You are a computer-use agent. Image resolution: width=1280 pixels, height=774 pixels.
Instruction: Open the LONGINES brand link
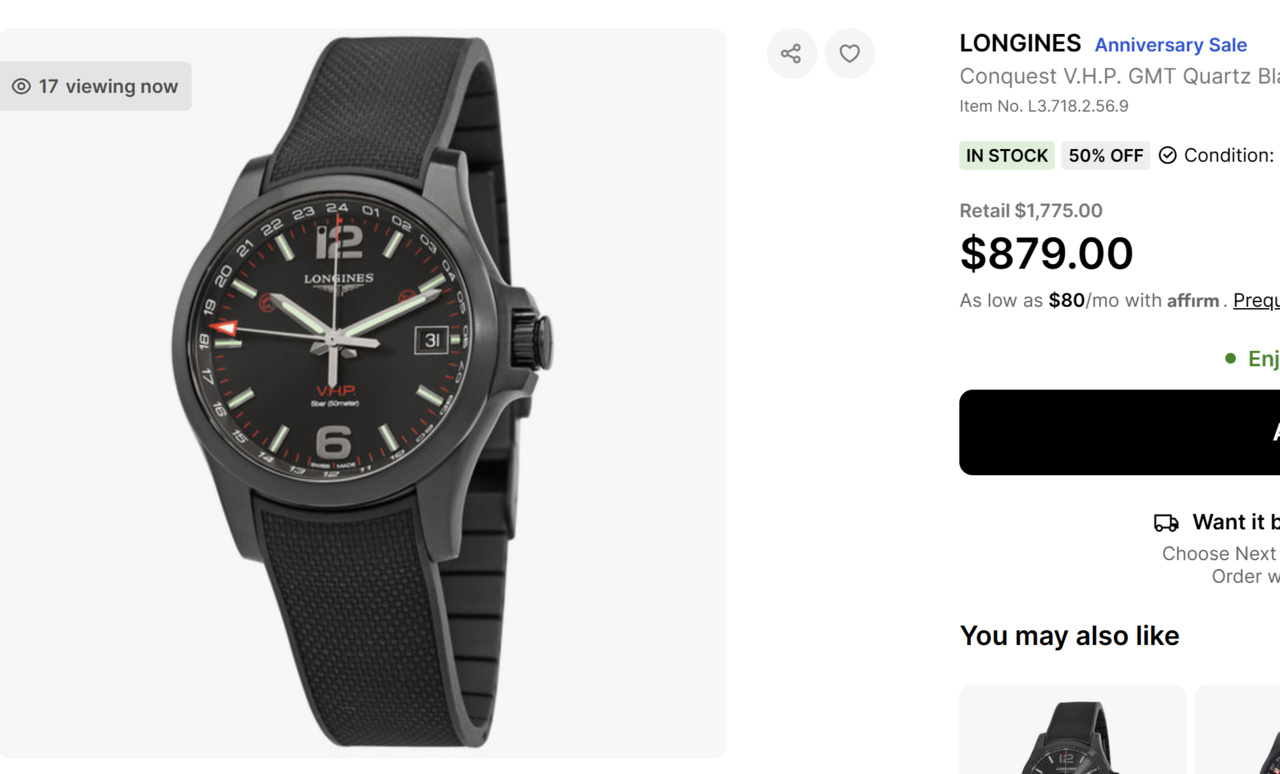point(1020,44)
